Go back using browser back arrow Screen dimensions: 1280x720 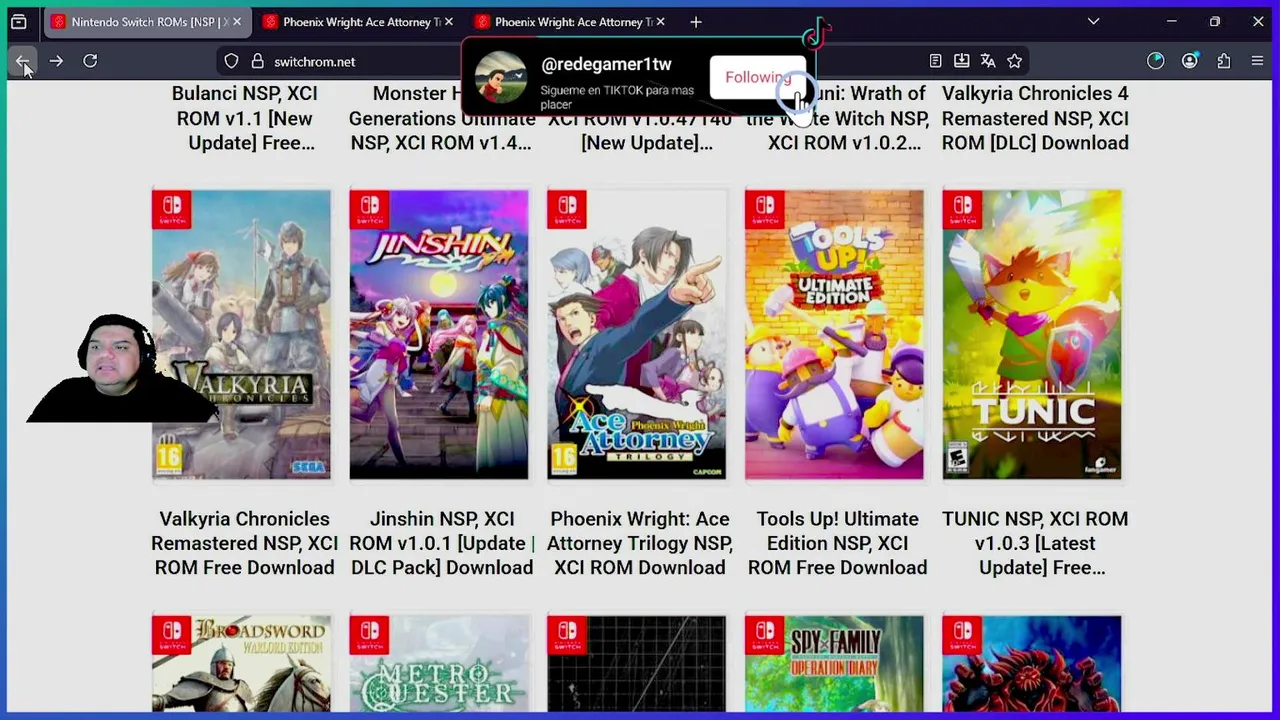23,62
